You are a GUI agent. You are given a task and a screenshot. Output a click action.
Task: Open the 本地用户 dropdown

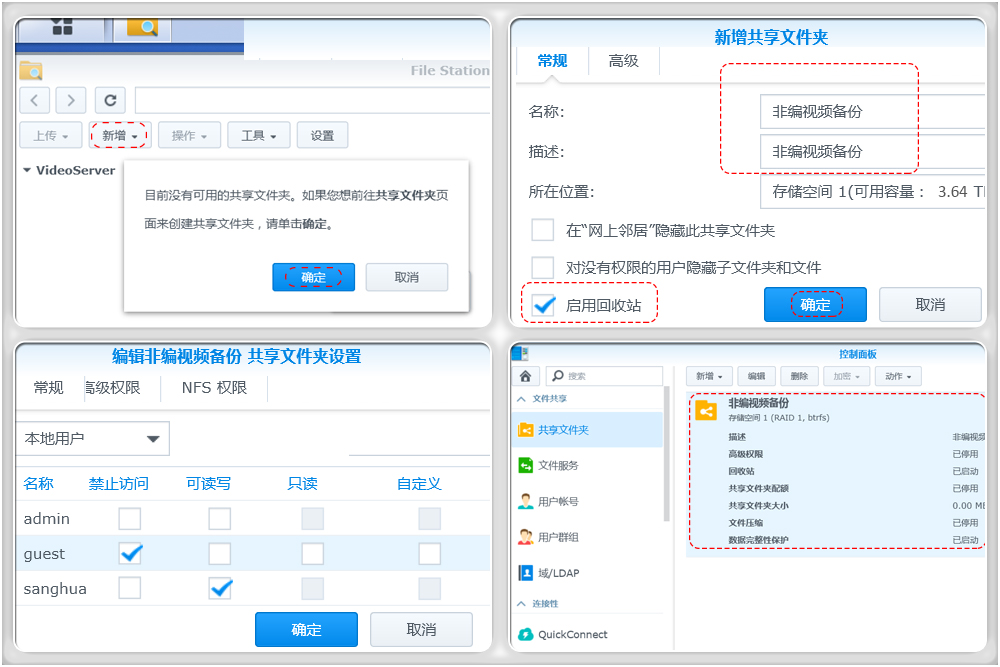point(92,438)
